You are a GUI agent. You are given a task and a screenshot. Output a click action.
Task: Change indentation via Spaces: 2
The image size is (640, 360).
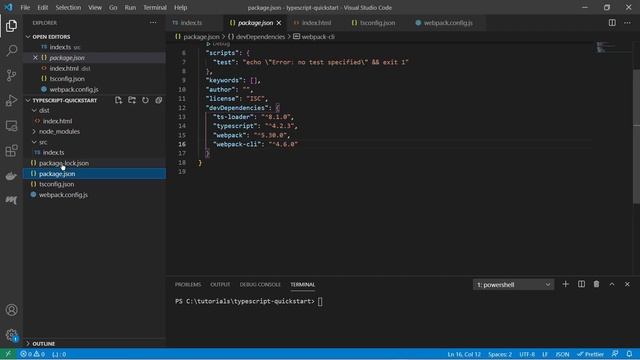[500, 354]
